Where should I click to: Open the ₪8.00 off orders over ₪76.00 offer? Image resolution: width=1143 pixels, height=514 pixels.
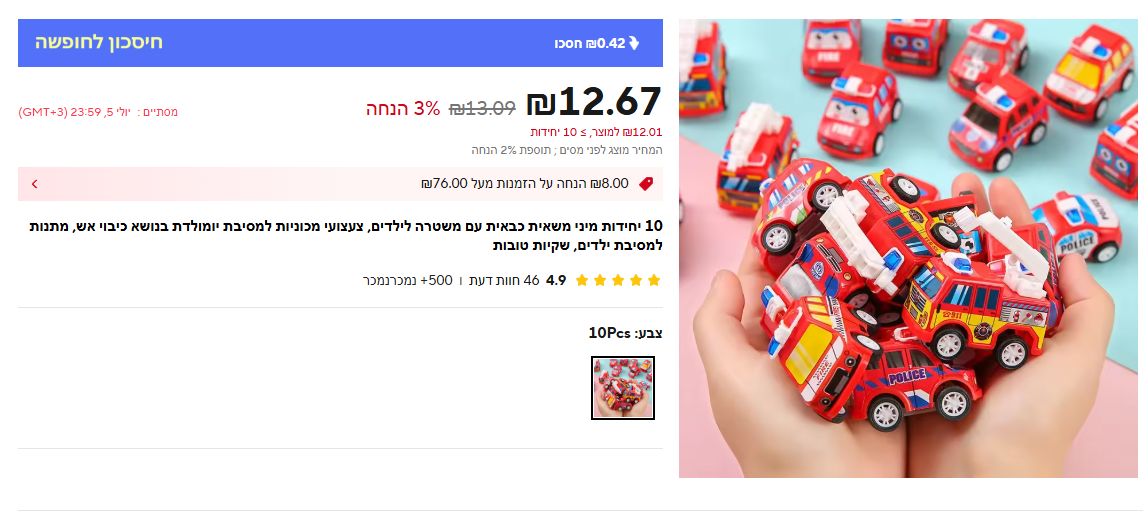[340, 184]
